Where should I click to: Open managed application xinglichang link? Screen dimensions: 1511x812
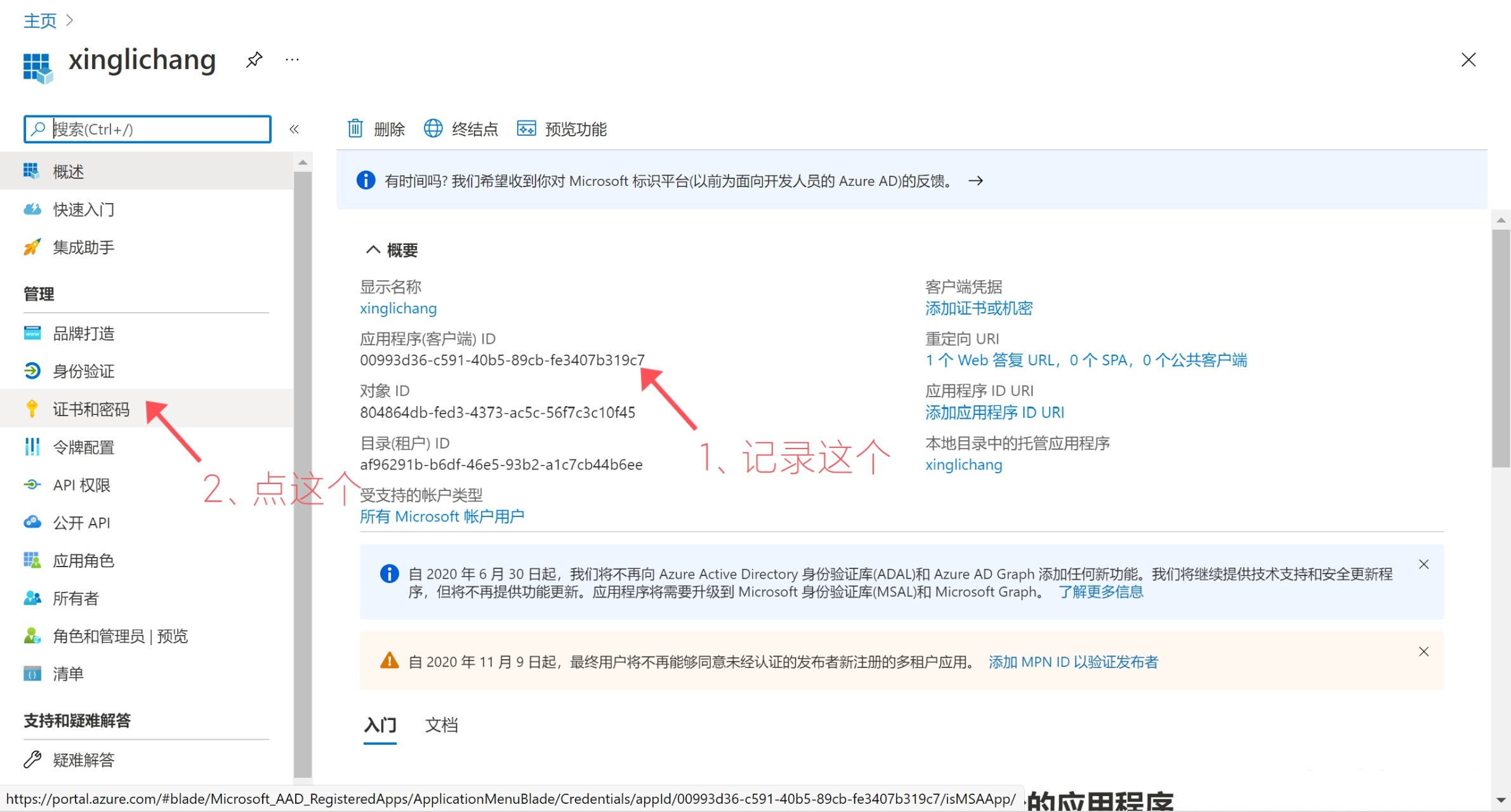pyautogui.click(x=963, y=464)
